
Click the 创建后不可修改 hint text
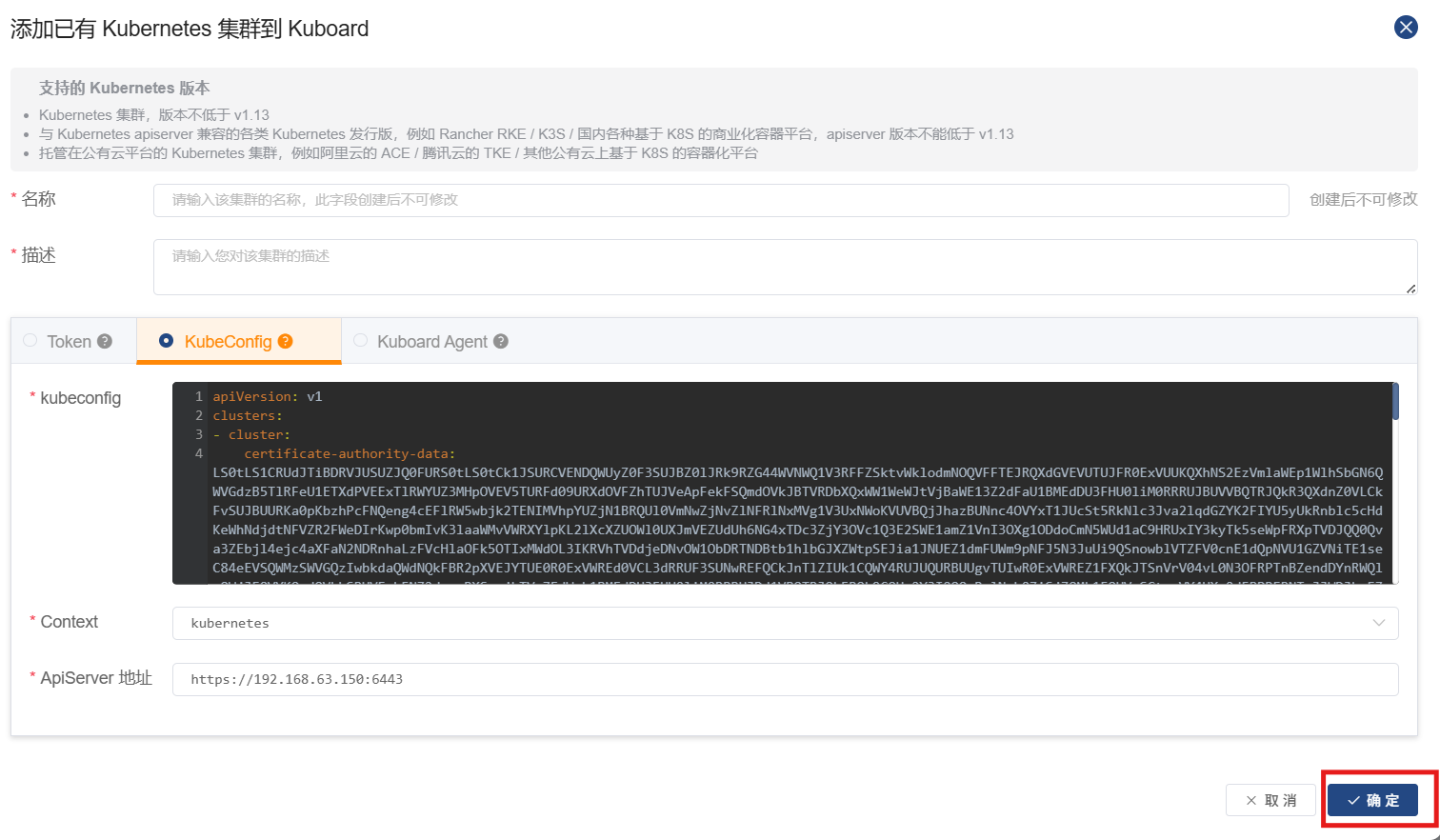[1363, 199]
